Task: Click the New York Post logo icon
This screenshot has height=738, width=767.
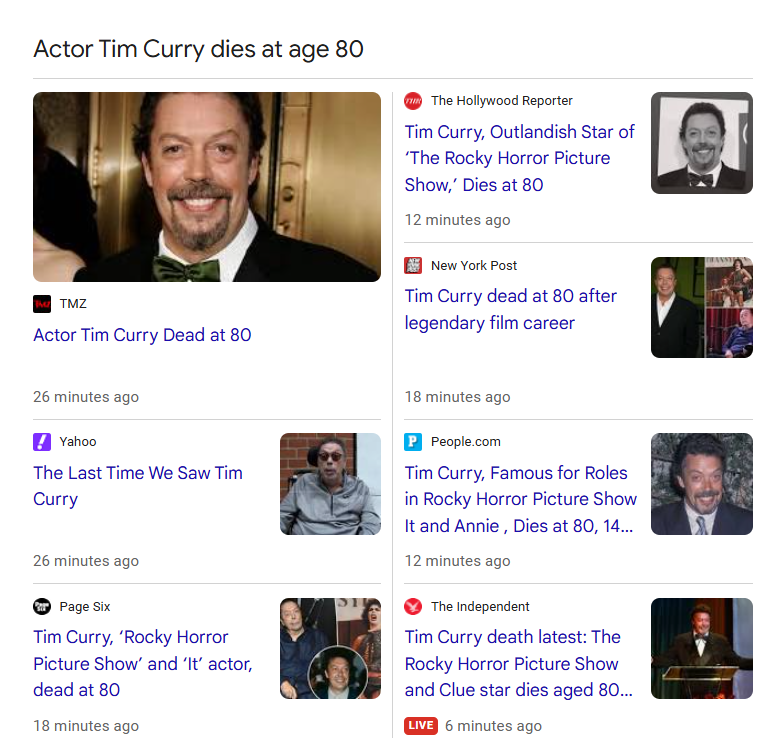Action: click(413, 266)
